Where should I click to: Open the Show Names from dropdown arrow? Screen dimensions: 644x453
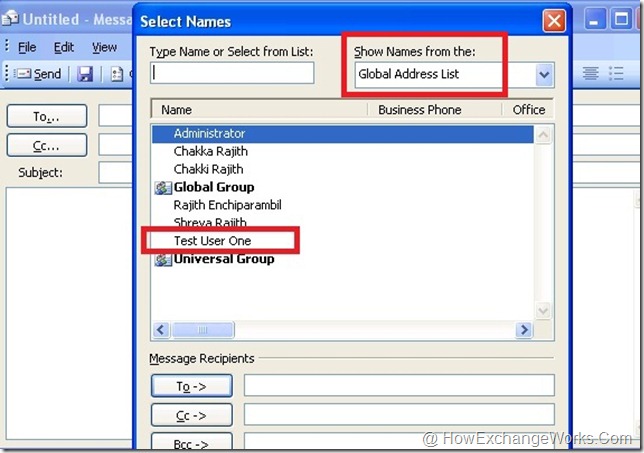coord(545,75)
